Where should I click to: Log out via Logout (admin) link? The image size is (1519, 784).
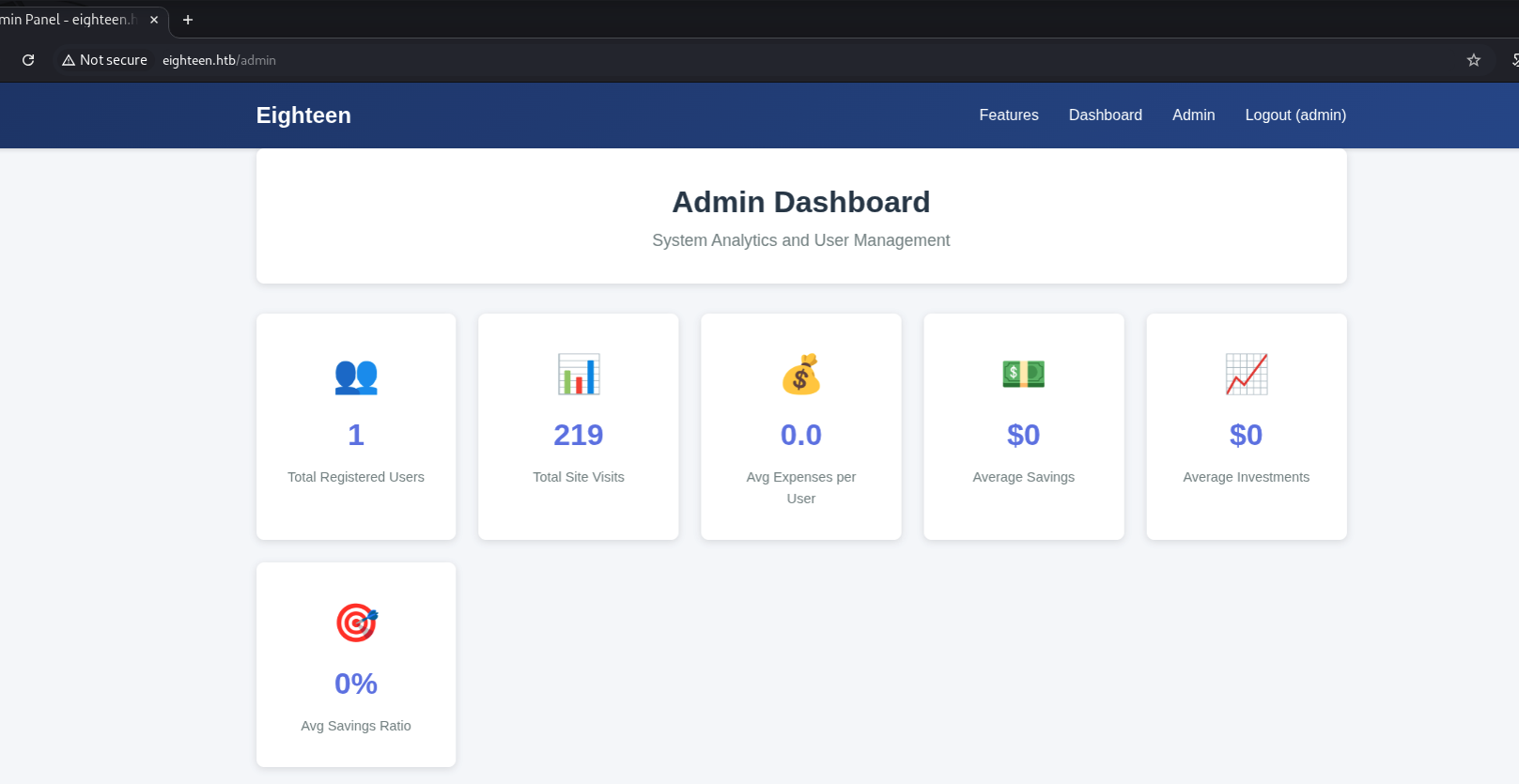coord(1294,115)
